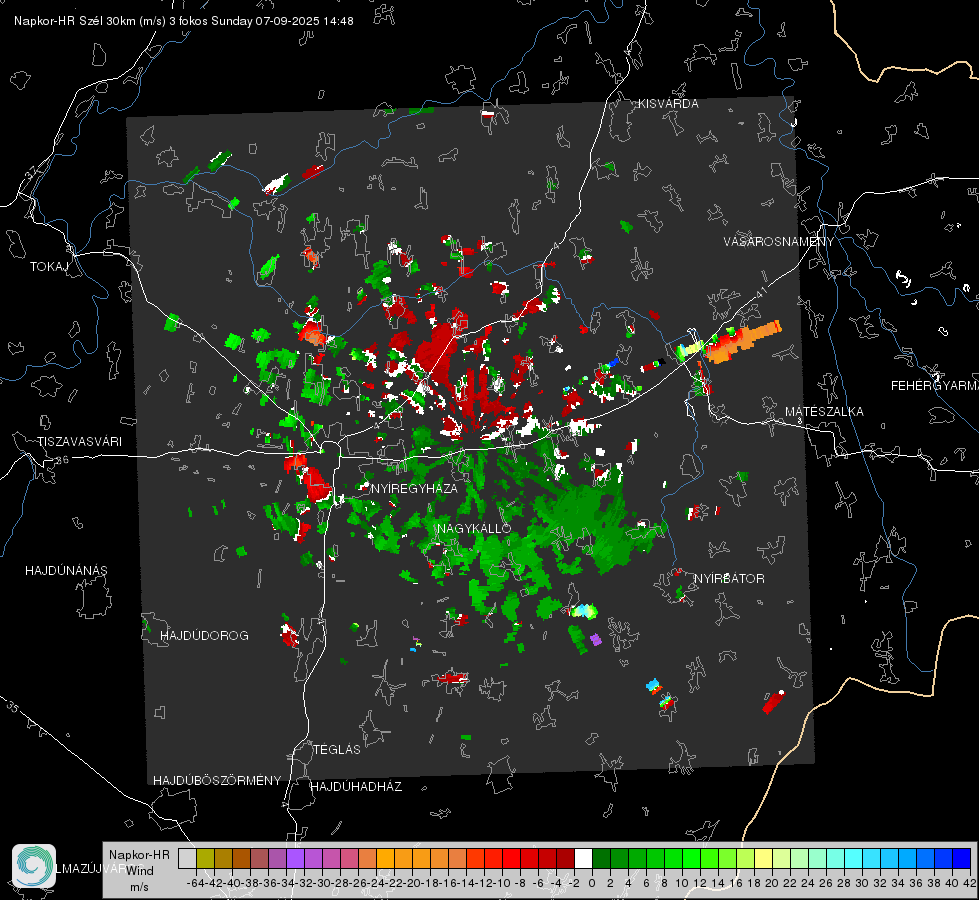Select the KISVÁRDA label on the map
Screen dimensions: 979x900
pyautogui.click(x=668, y=104)
